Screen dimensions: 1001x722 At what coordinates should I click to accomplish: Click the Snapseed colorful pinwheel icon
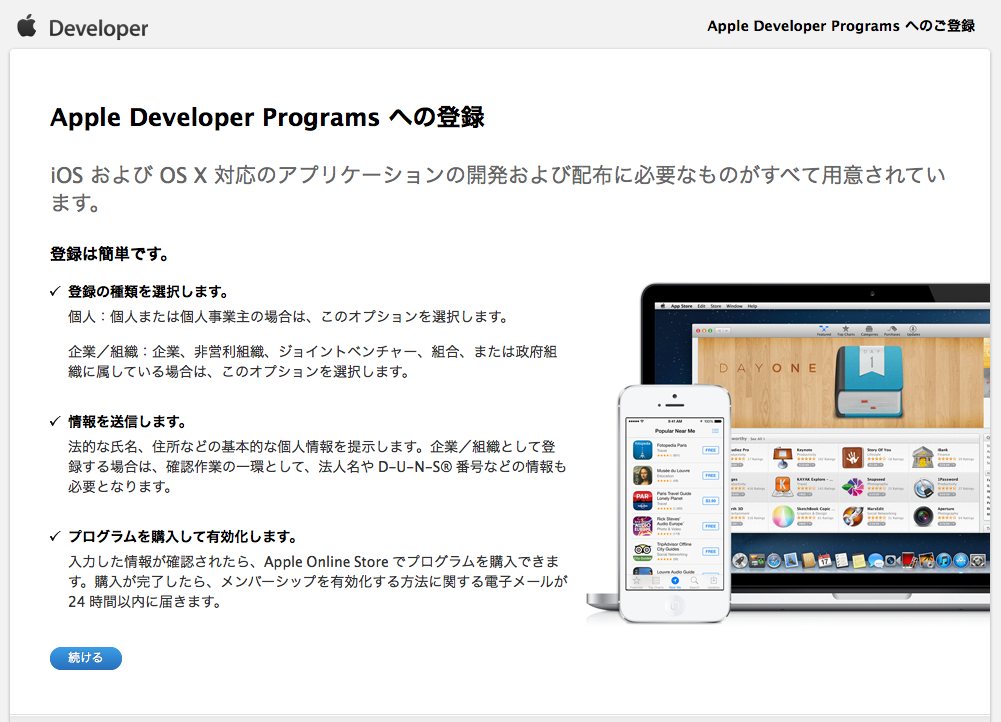point(853,487)
